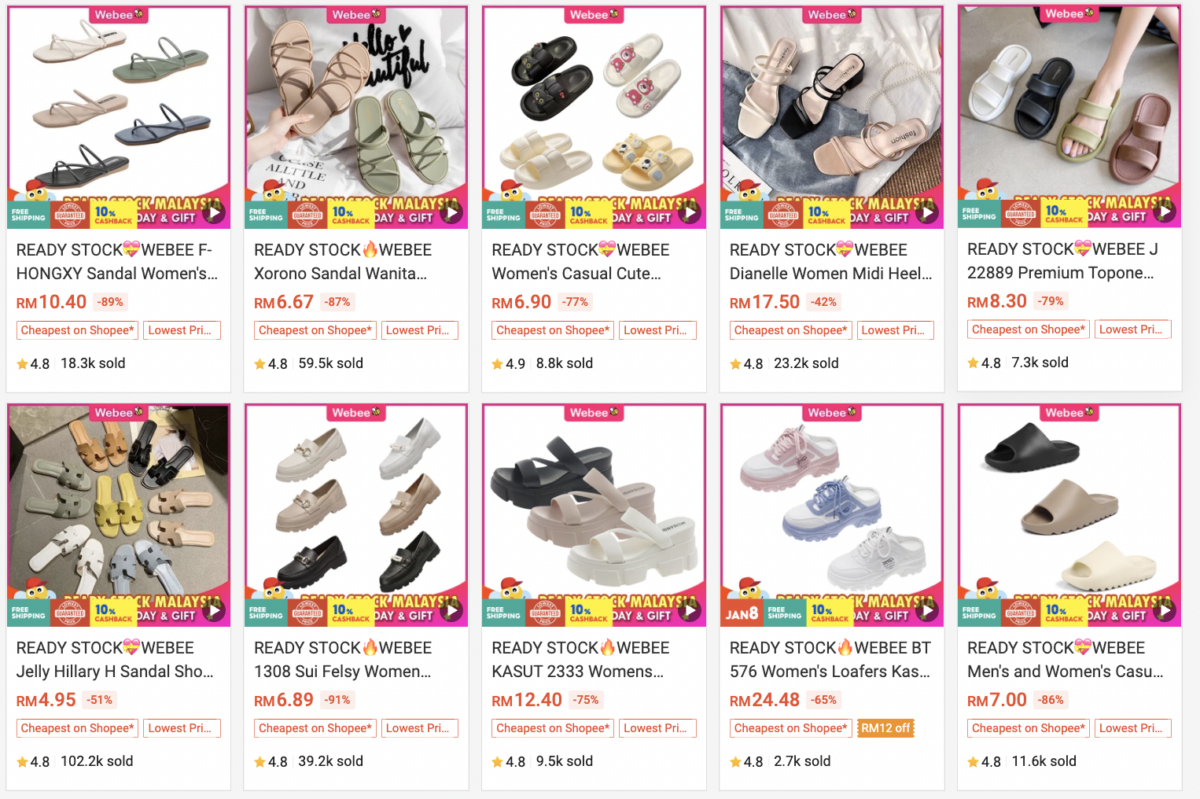
Task: Click -77% discount label on Women's Casual Cute
Action: [x=575, y=301]
